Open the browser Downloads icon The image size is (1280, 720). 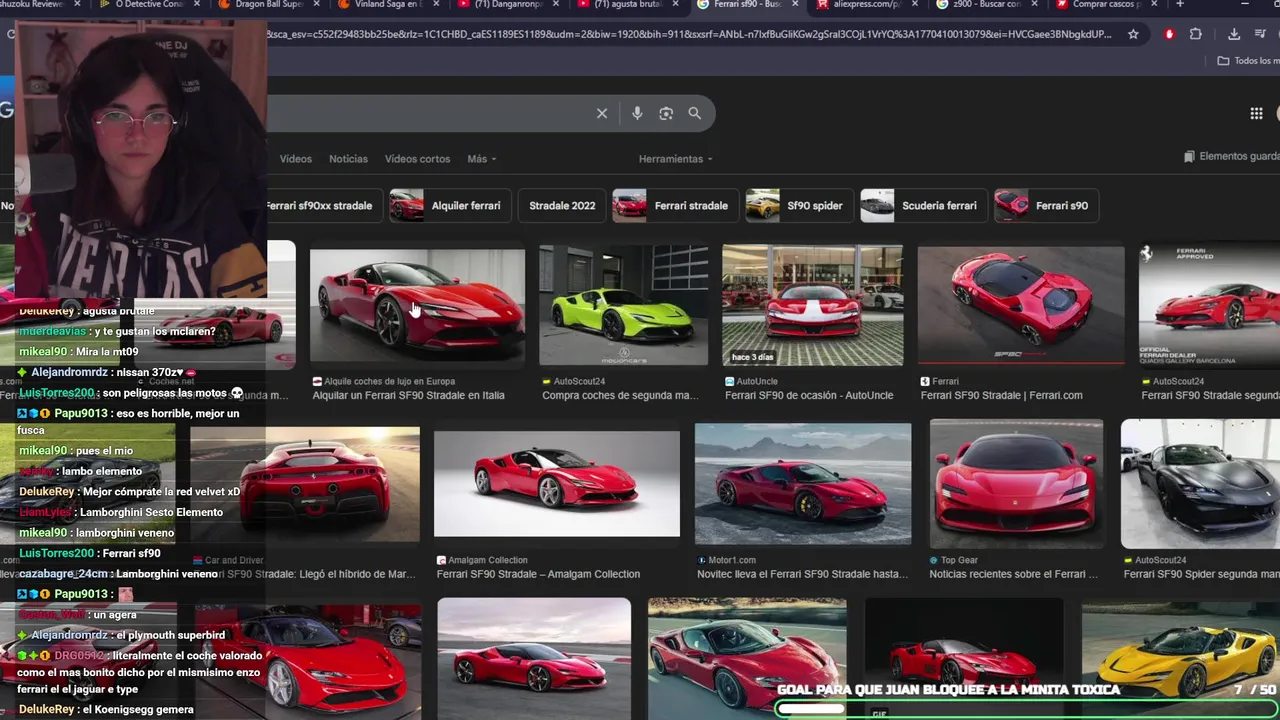(1234, 34)
